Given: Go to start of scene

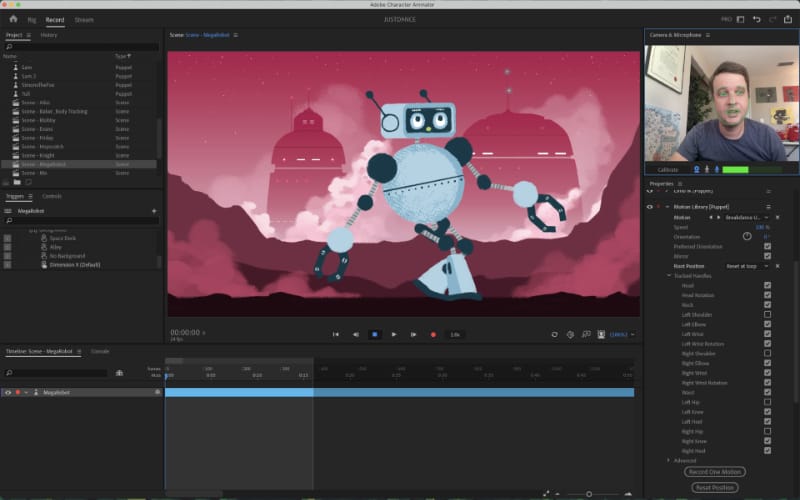Looking at the screenshot, I should tap(336, 335).
